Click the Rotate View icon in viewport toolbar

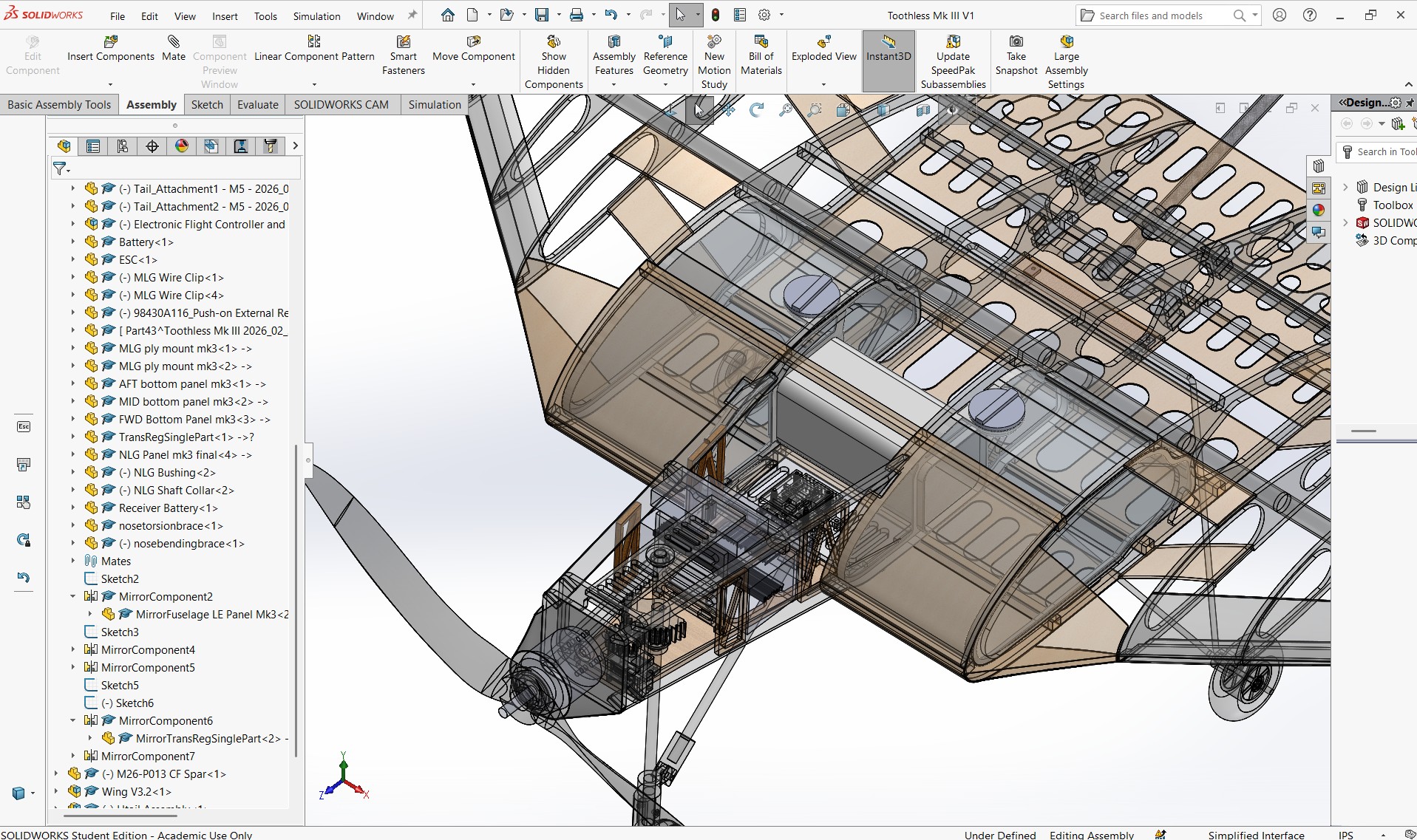[756, 110]
